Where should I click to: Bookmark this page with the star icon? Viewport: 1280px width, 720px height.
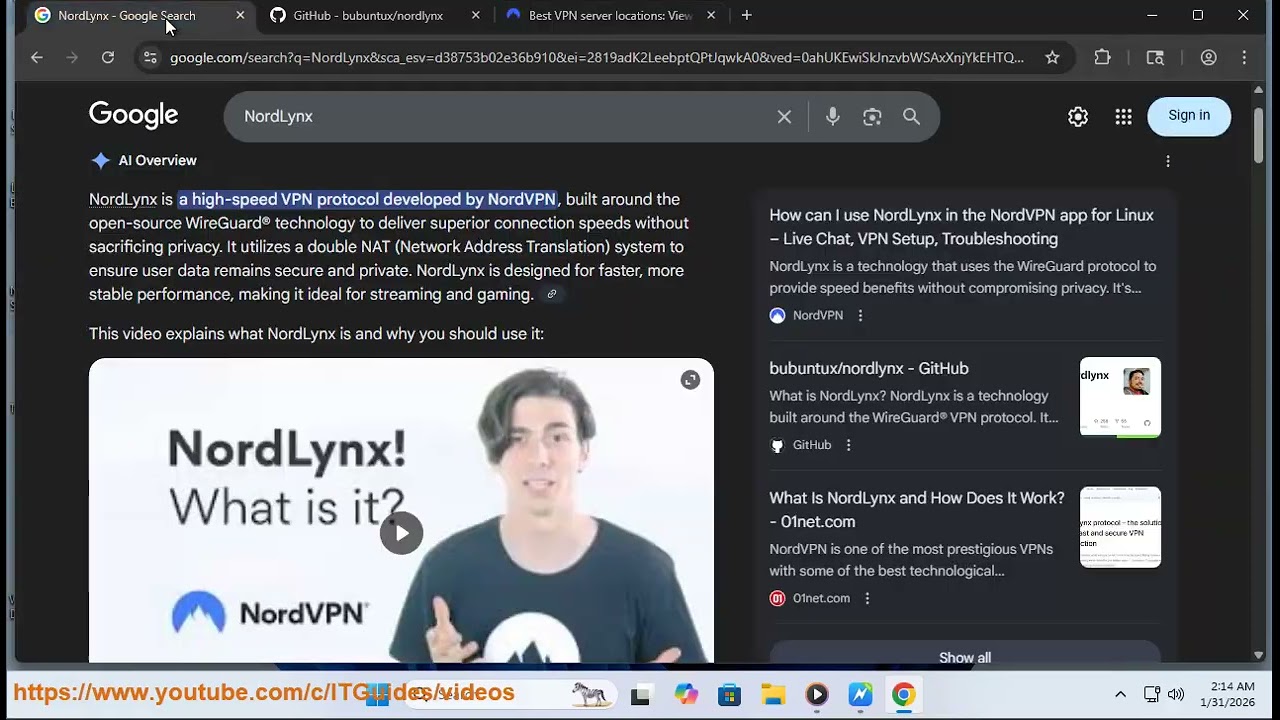click(x=1052, y=58)
